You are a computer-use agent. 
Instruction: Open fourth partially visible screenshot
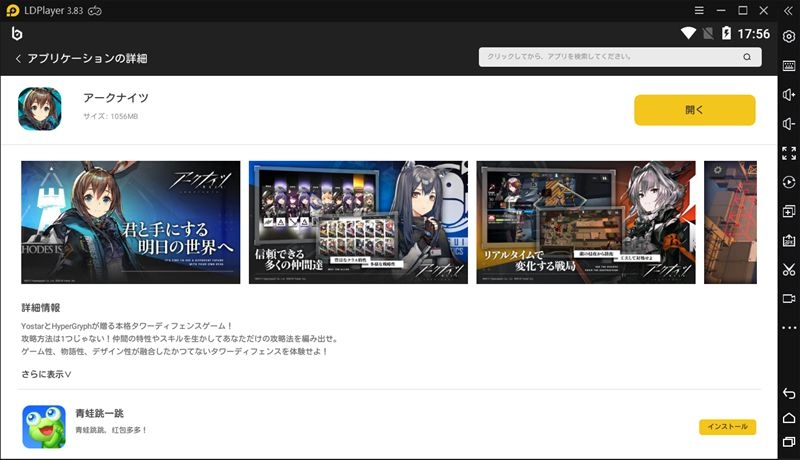(x=731, y=222)
